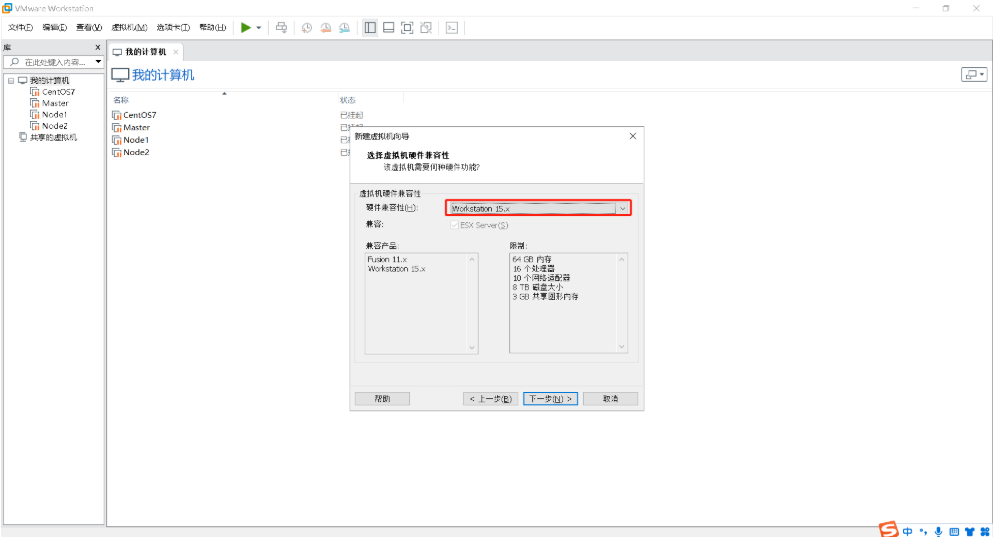This screenshot has height=537, width=996.
Task: Open the library search dropdown arrow
Action: [x=98, y=62]
